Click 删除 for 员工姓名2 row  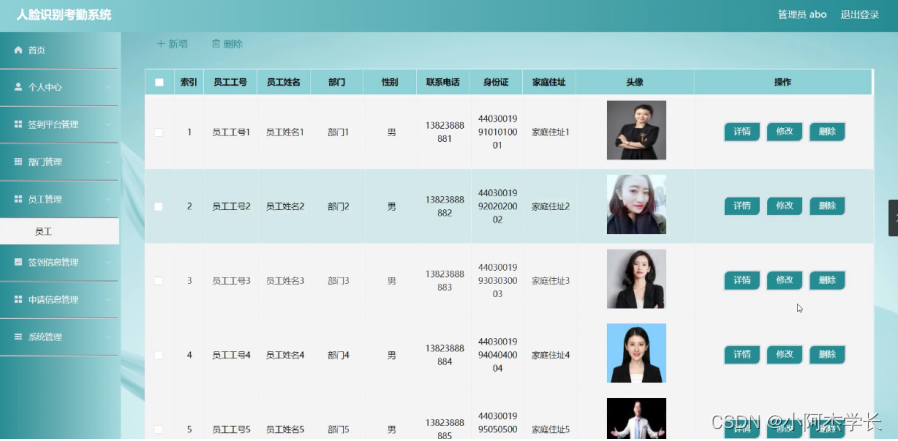click(827, 206)
